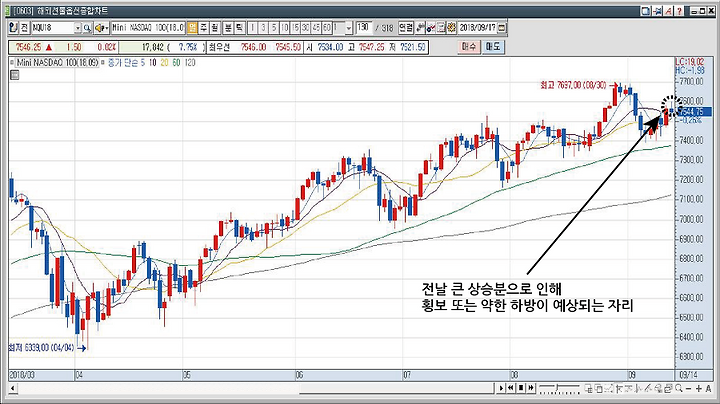
Task: Click the minus zoom-out icon
Action: click(688, 389)
